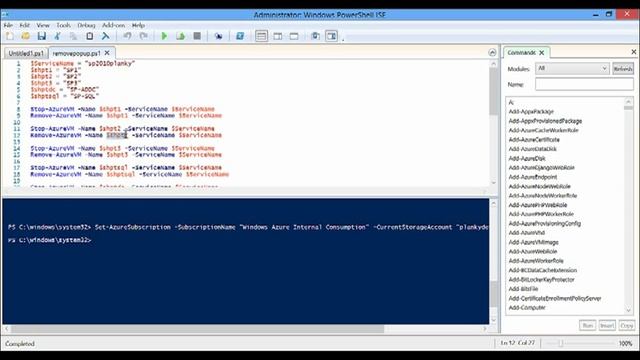Screen dimensions: 640x360
Task: Close the add-on tools pane
Action: click(633, 52)
